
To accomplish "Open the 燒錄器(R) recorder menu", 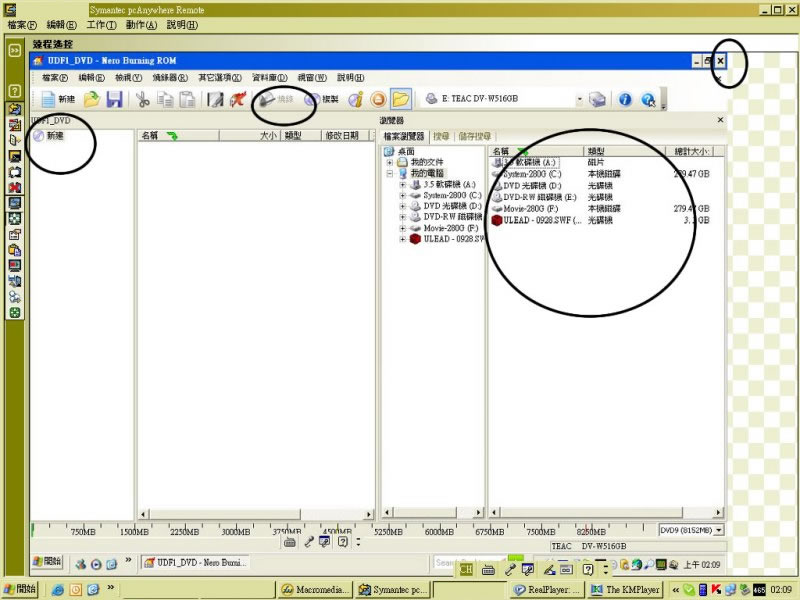I will [170, 78].
